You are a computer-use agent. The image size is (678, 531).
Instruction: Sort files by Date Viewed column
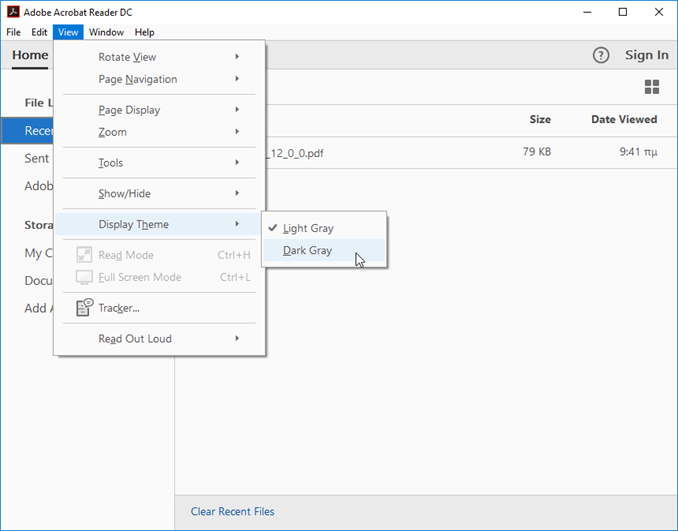point(624,119)
